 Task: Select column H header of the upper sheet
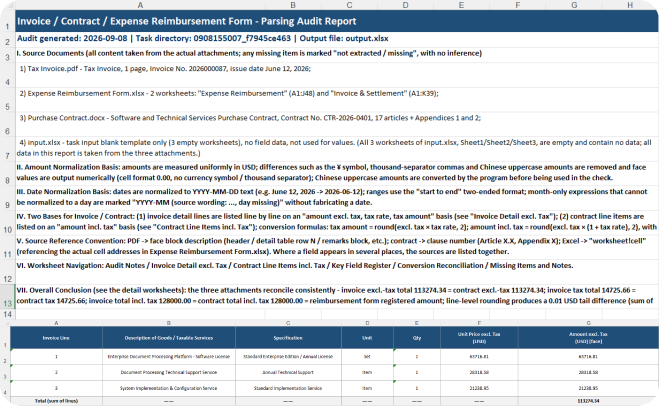(630, 5)
